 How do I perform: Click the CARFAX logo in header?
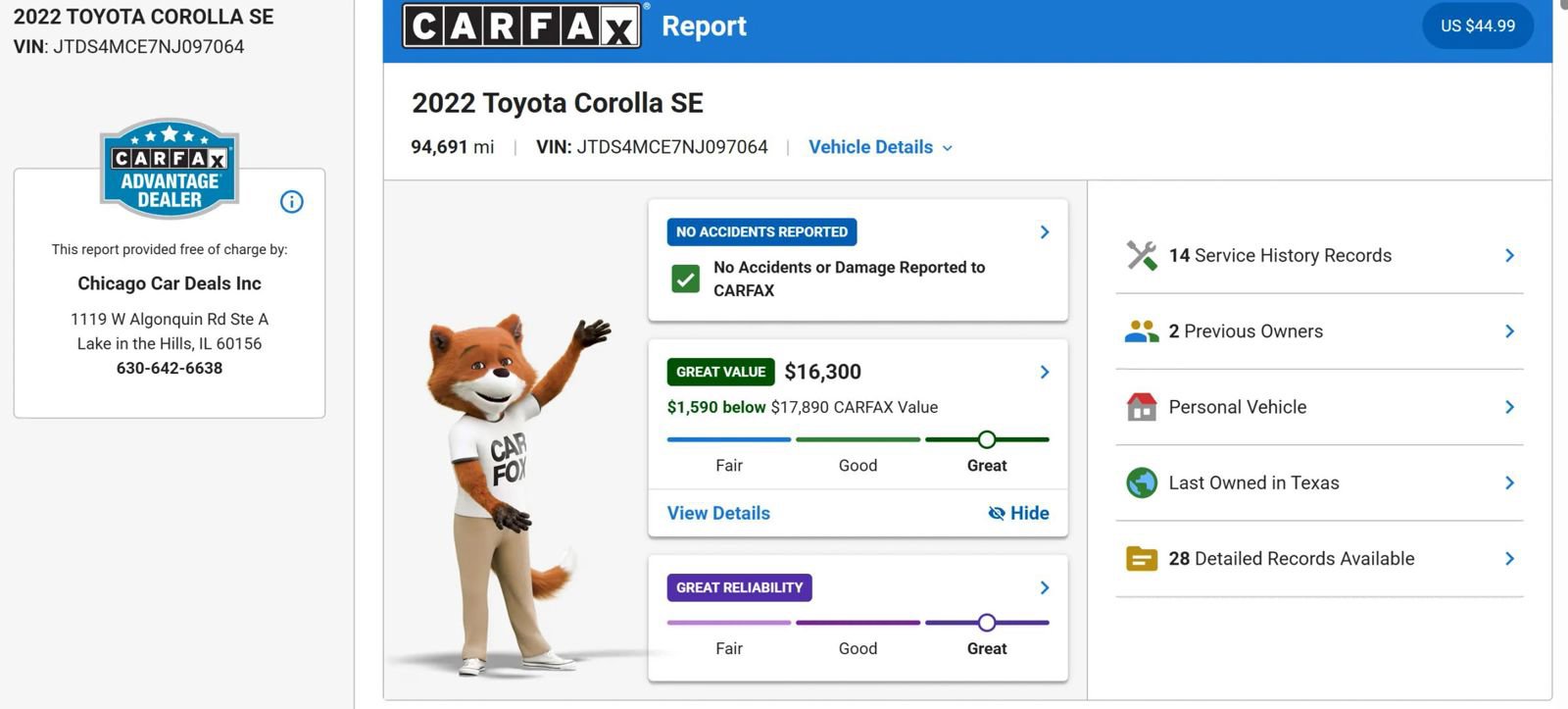coord(521,25)
